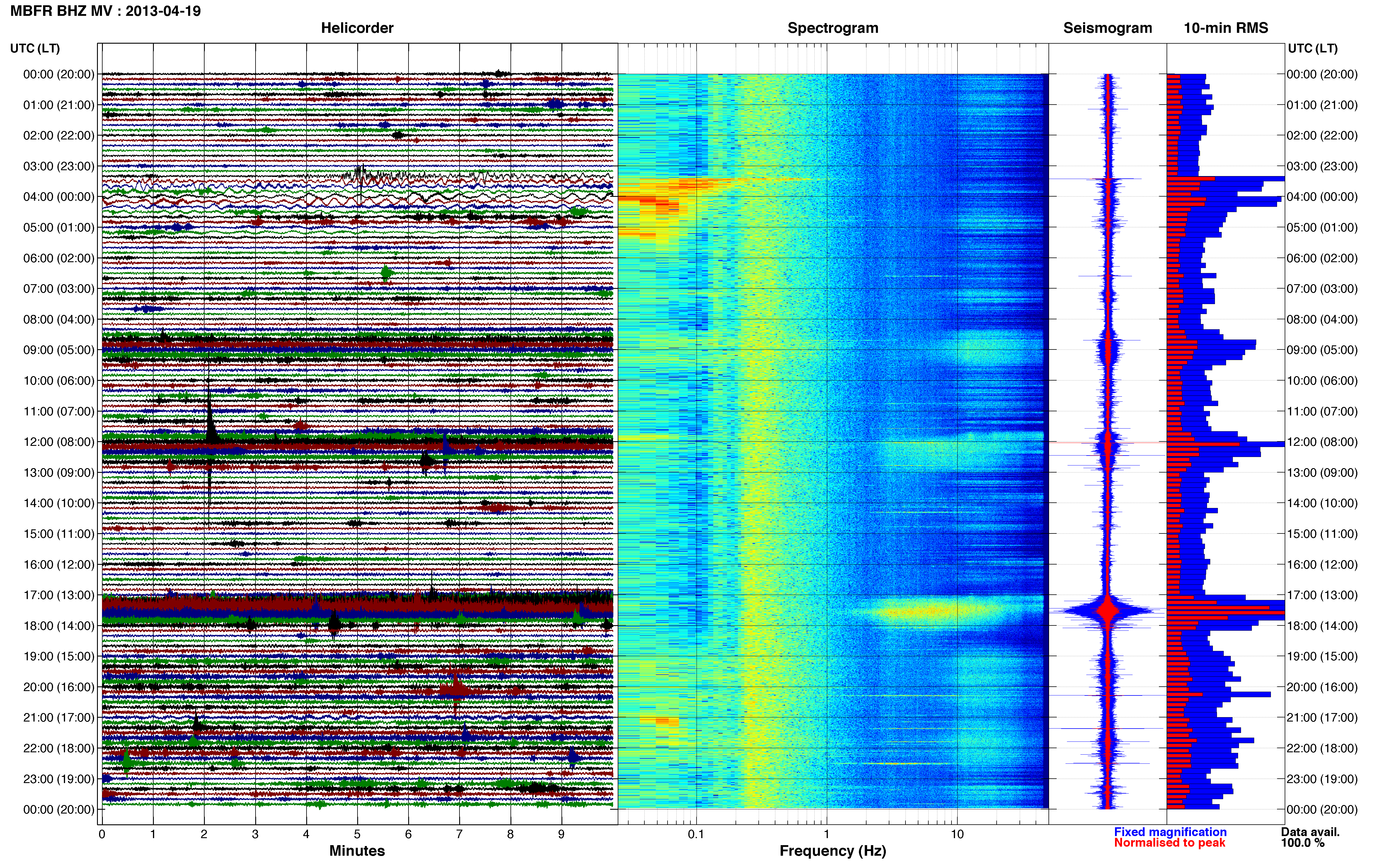Viewport: 1389px width, 868px height.
Task: Click left time label '06:00 (02:00)'
Action: point(59,258)
